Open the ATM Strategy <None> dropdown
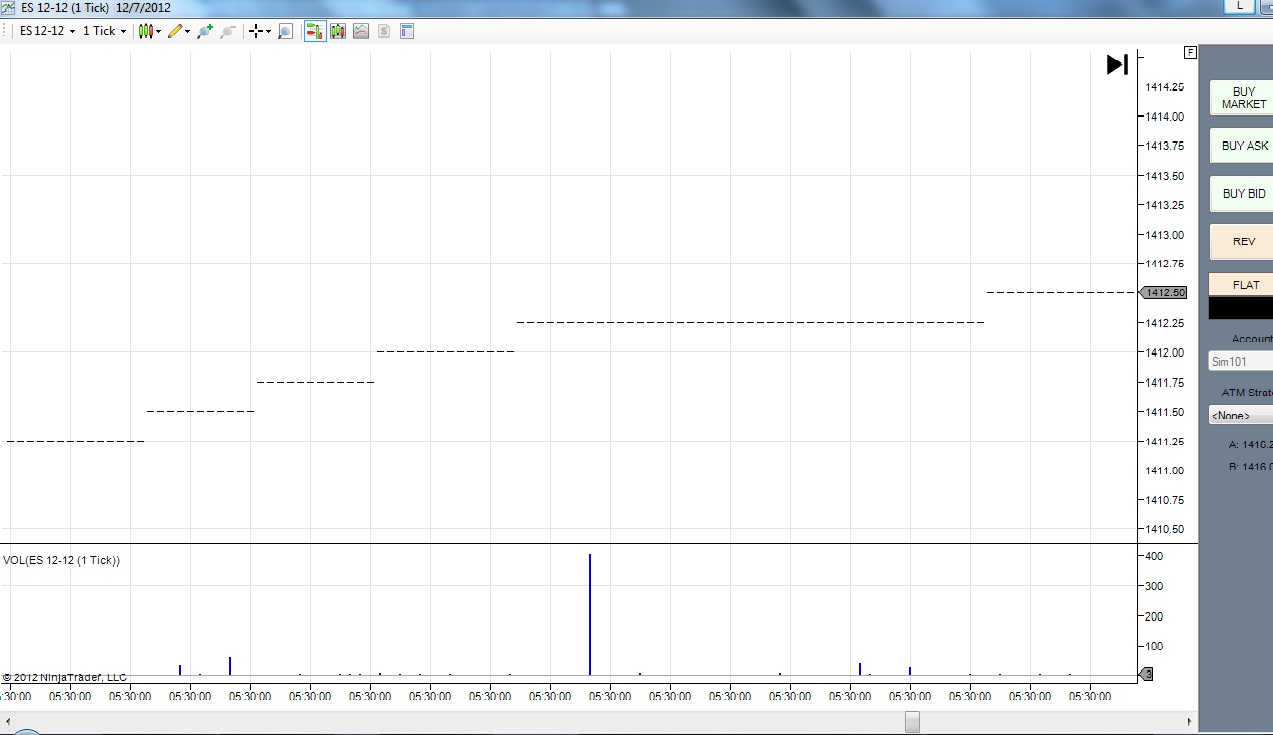The image size is (1273, 735). point(1241,415)
